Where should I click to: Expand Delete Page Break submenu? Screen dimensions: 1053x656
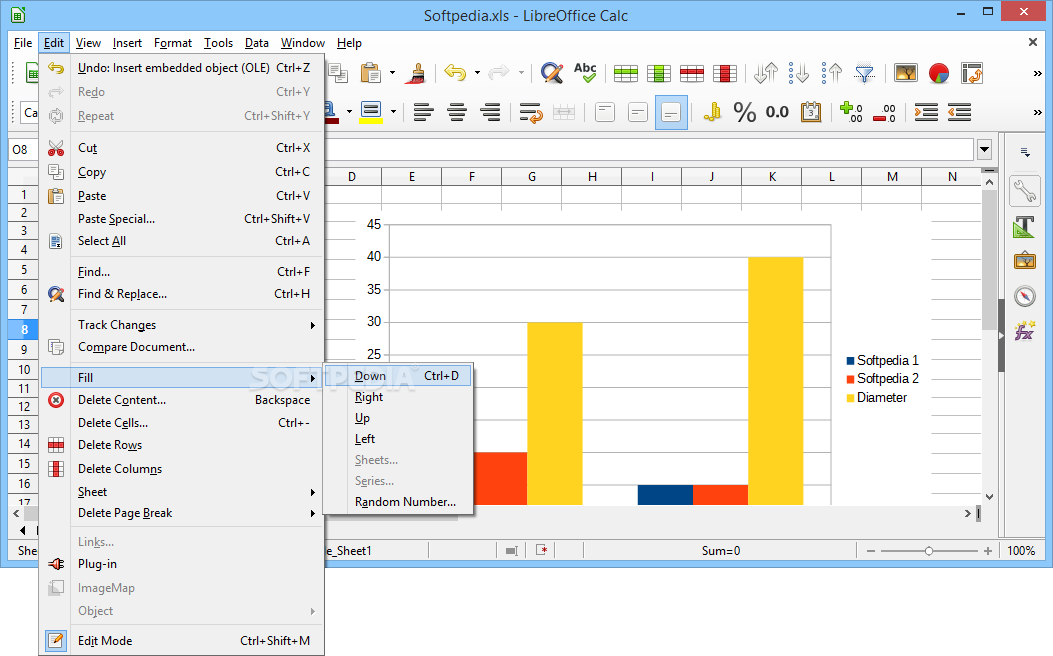click(x=181, y=513)
